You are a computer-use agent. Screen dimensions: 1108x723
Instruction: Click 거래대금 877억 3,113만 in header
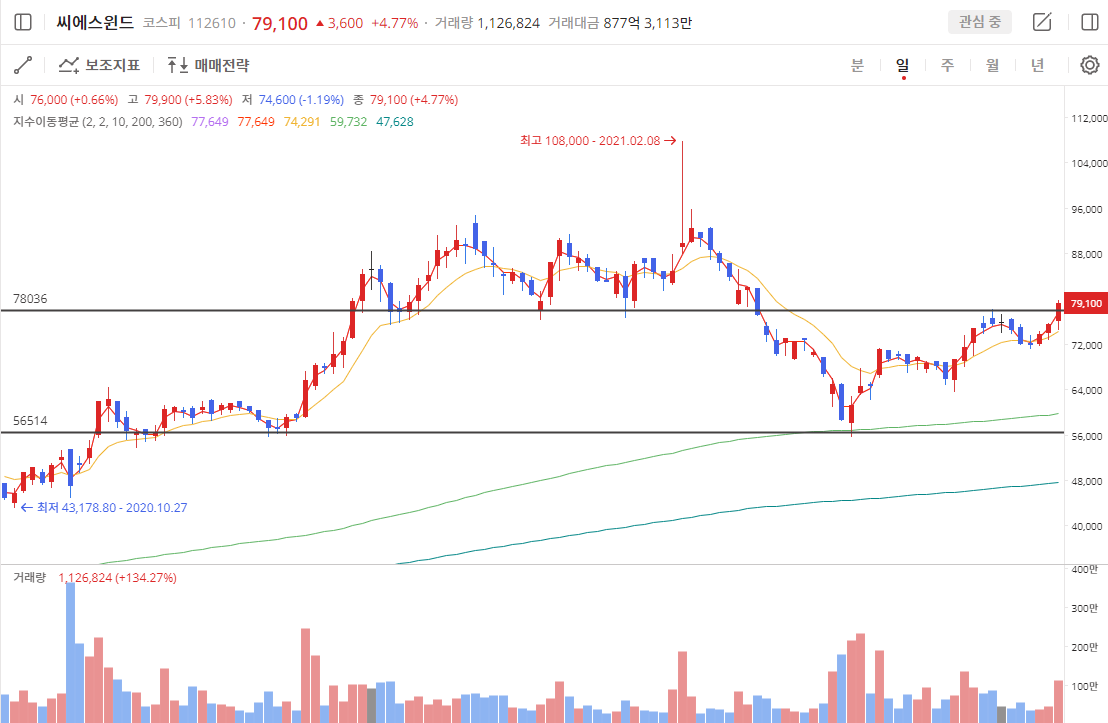click(x=620, y=23)
